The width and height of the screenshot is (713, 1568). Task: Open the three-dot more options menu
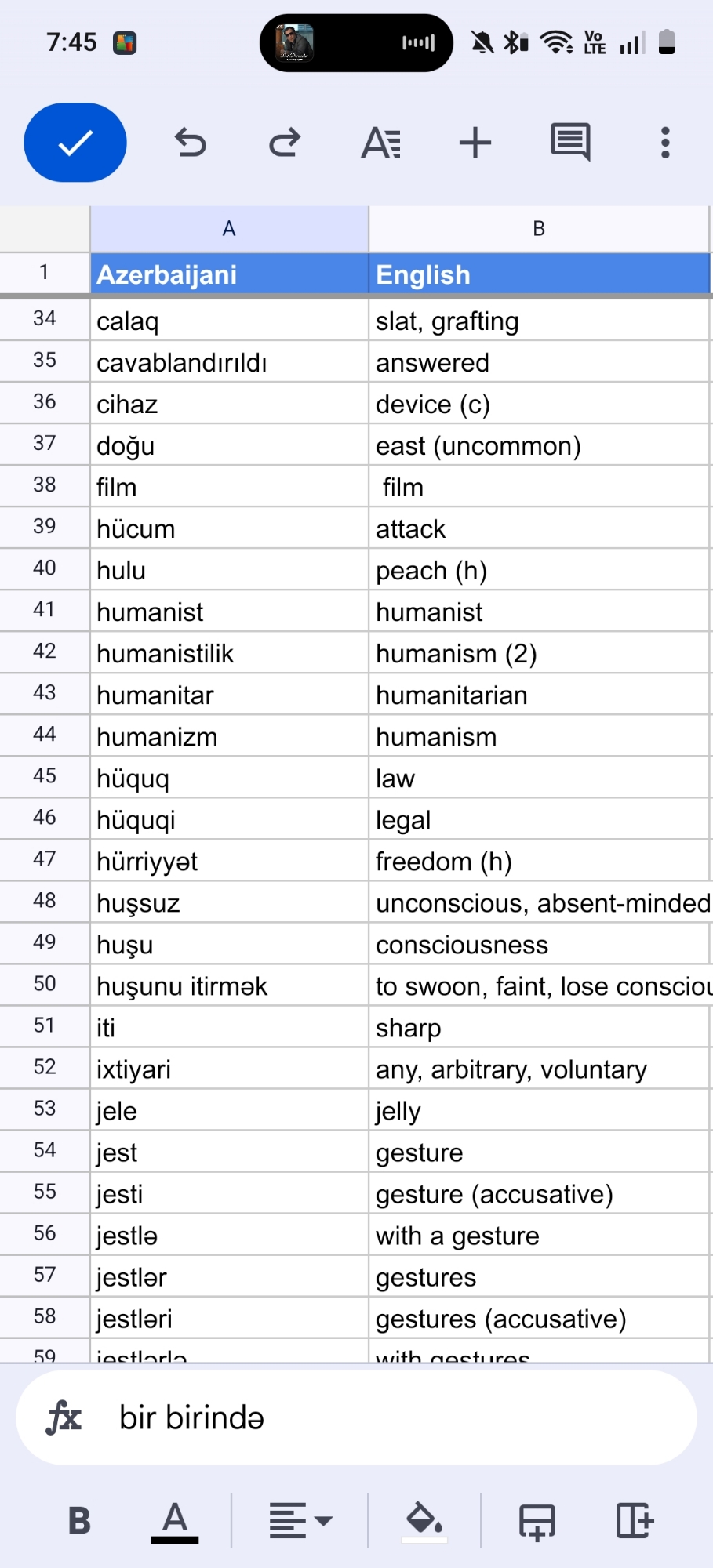(x=665, y=143)
